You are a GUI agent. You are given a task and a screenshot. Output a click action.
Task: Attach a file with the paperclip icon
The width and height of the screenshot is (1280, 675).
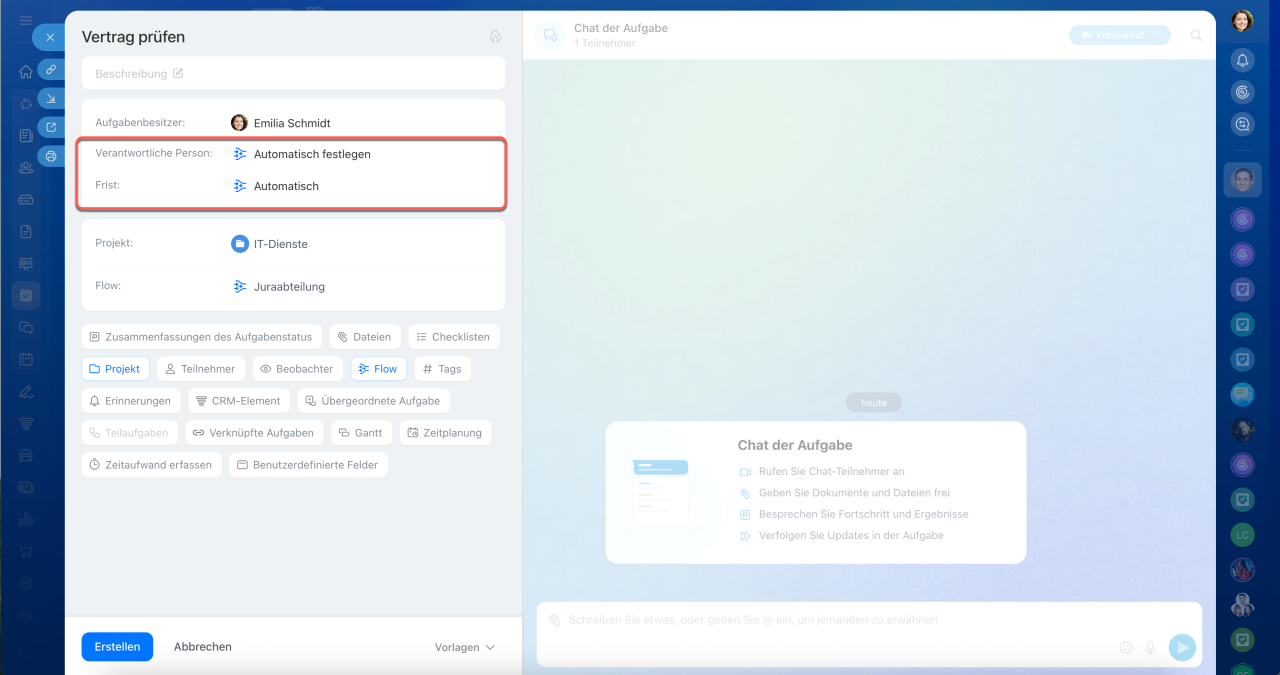(x=555, y=620)
